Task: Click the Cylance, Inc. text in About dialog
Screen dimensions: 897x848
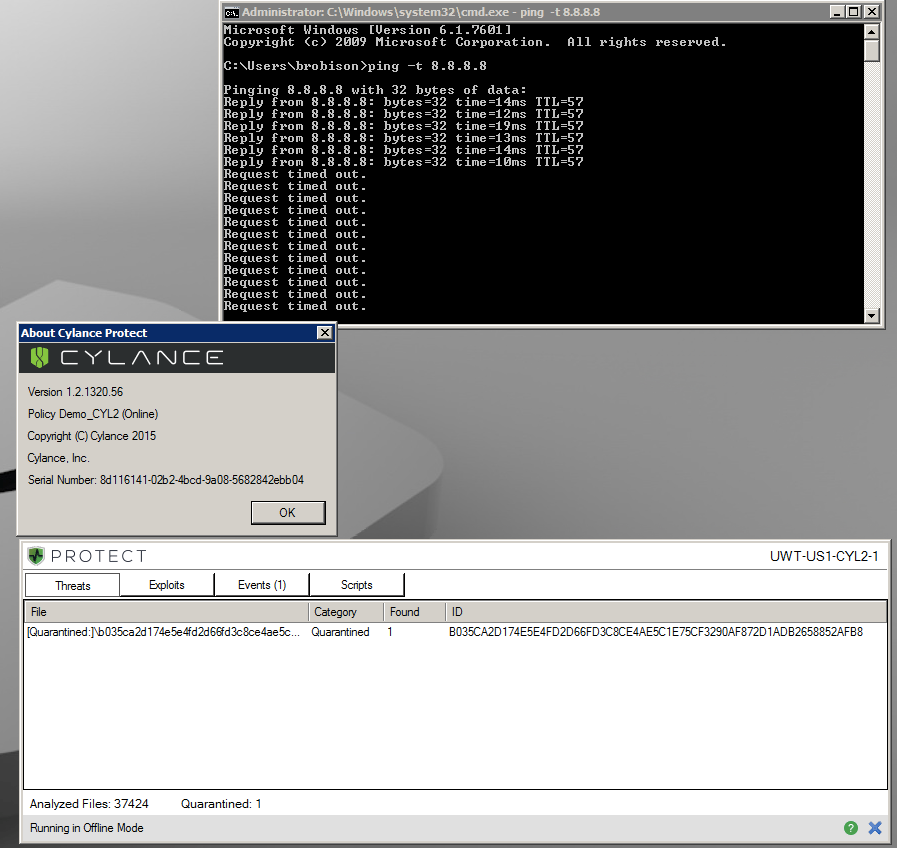Action: 58,458
